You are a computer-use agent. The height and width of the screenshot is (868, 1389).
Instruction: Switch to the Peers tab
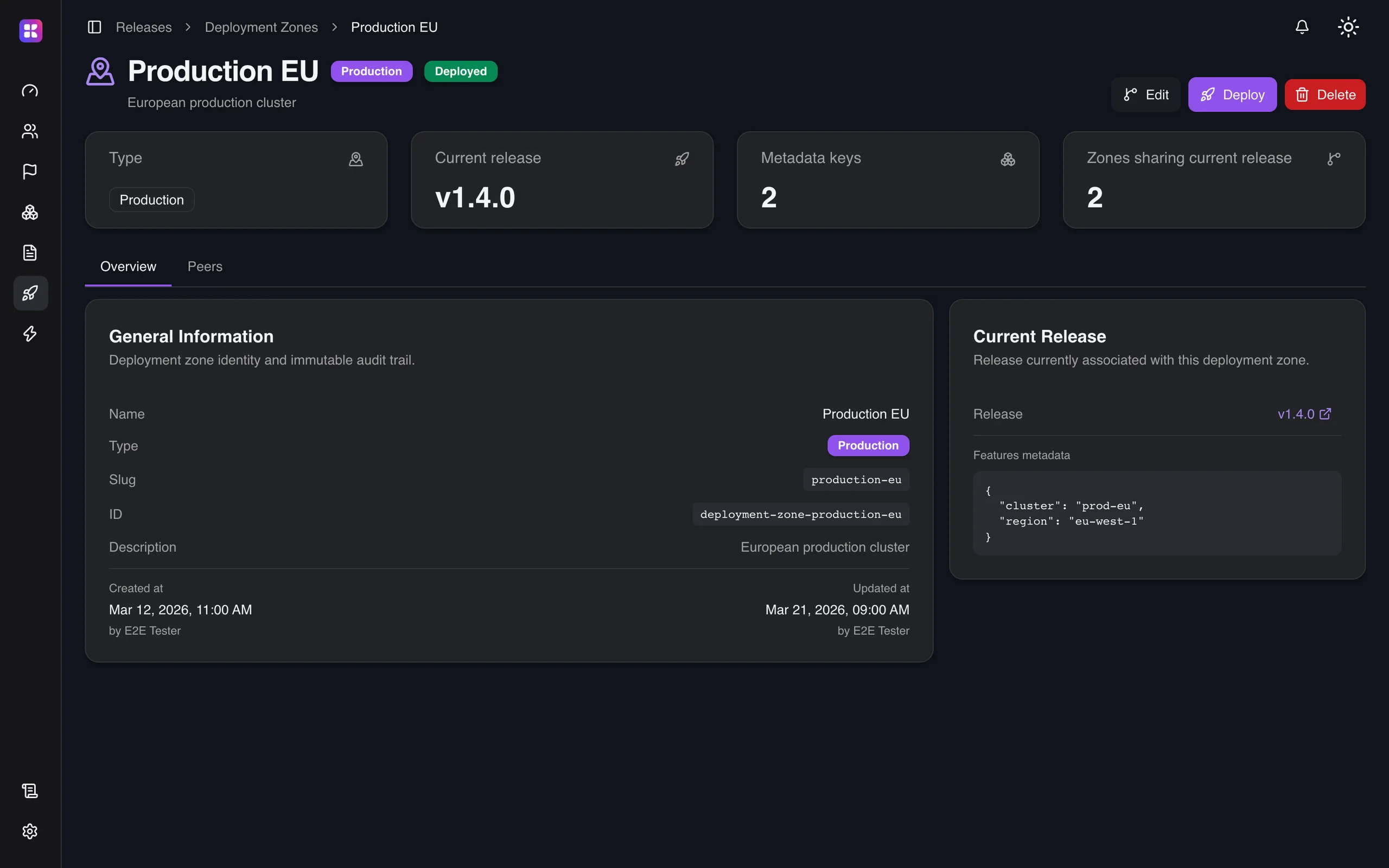pyautogui.click(x=205, y=266)
